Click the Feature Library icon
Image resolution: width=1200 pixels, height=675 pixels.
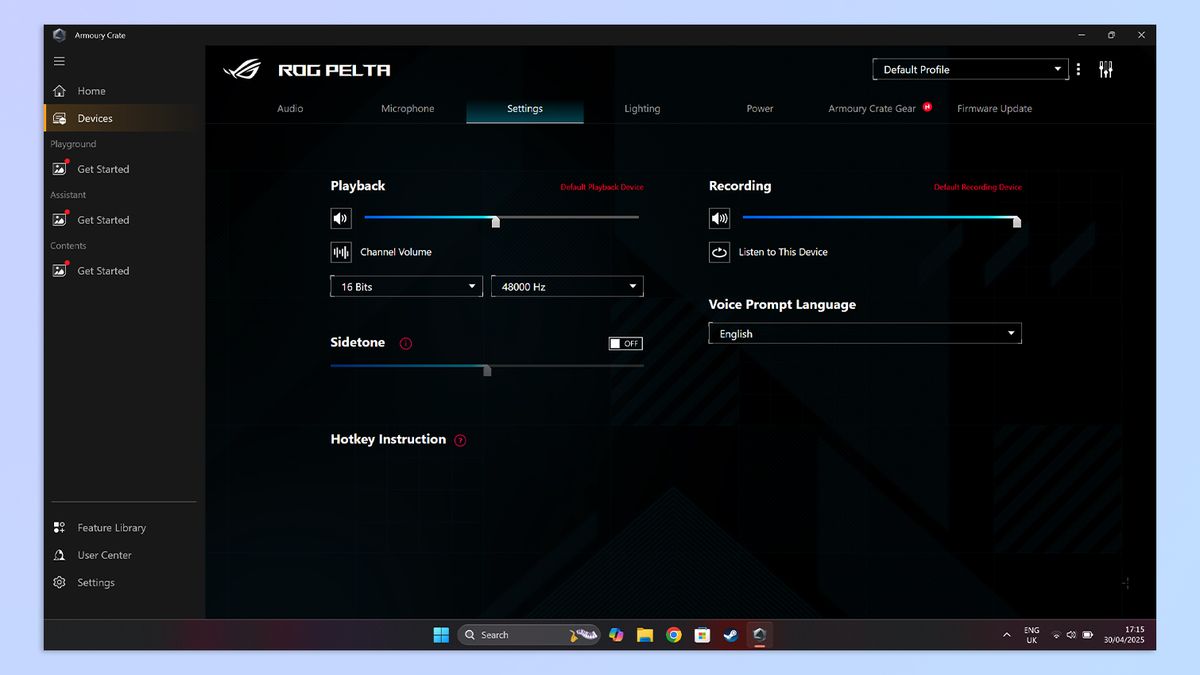click(58, 527)
